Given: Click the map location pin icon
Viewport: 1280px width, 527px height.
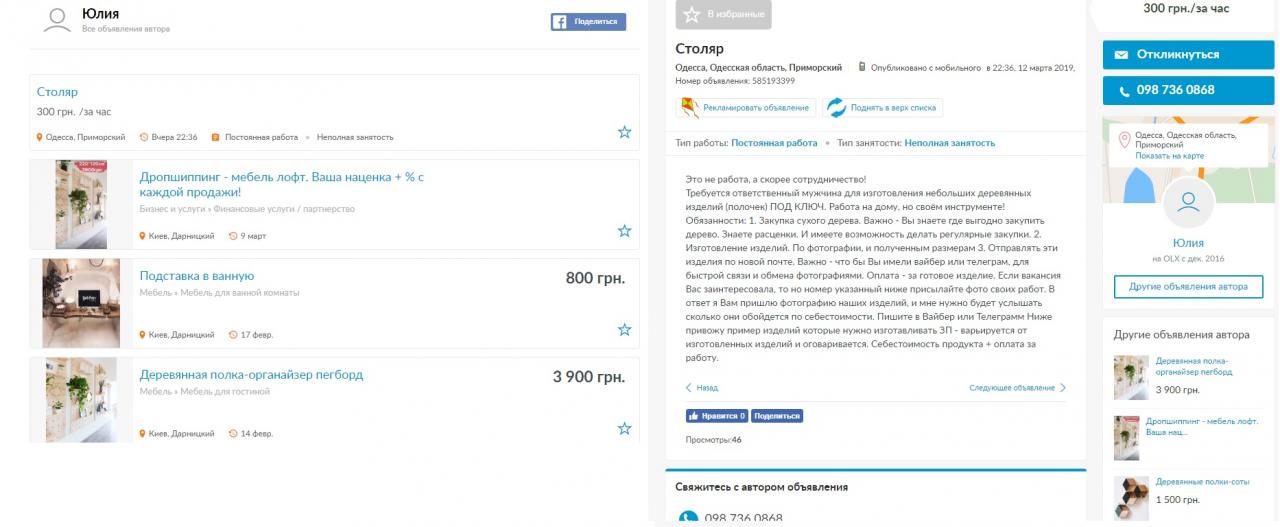Looking at the screenshot, I should tap(1125, 140).
